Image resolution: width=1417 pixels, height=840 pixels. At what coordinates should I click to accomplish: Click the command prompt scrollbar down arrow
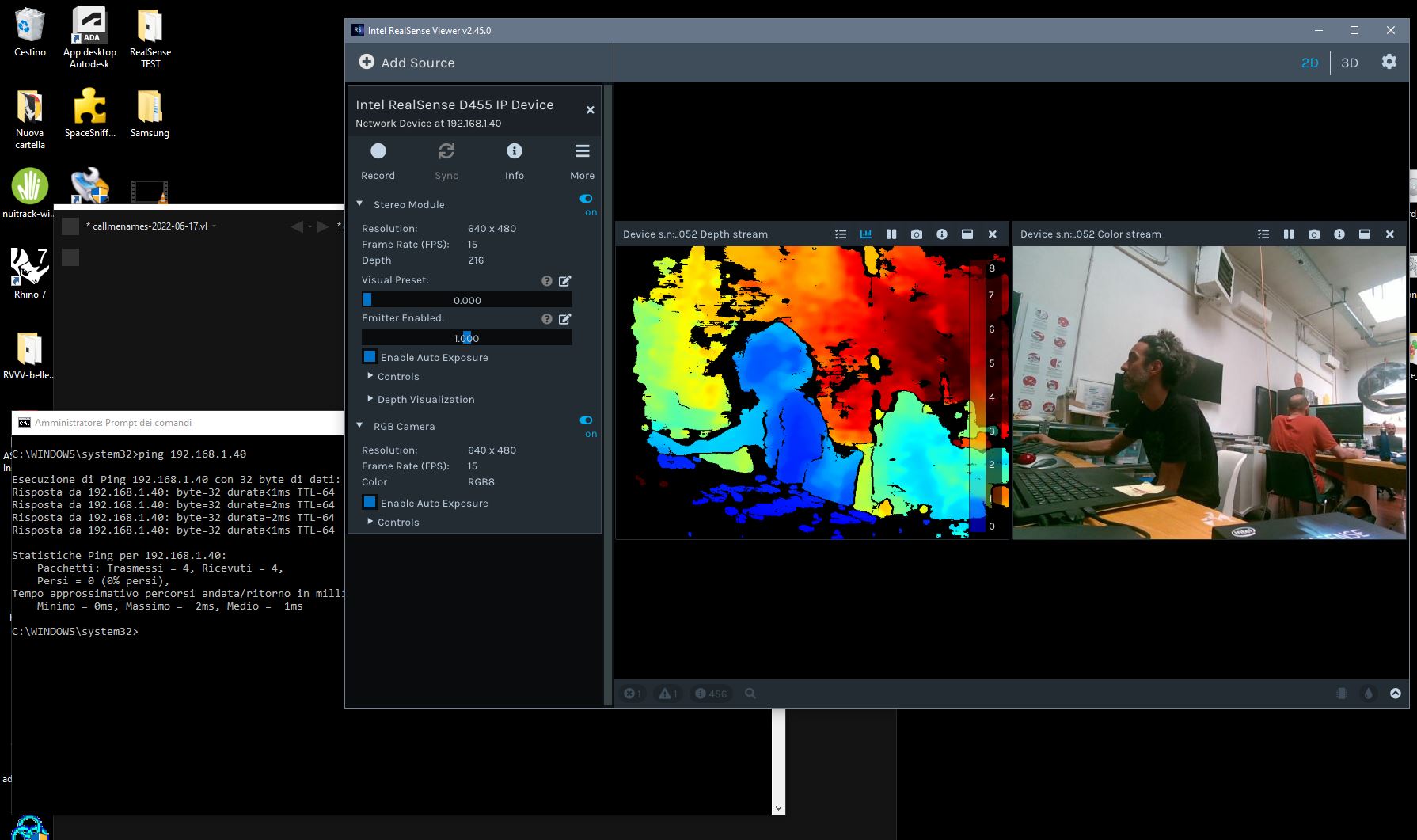pyautogui.click(x=778, y=808)
